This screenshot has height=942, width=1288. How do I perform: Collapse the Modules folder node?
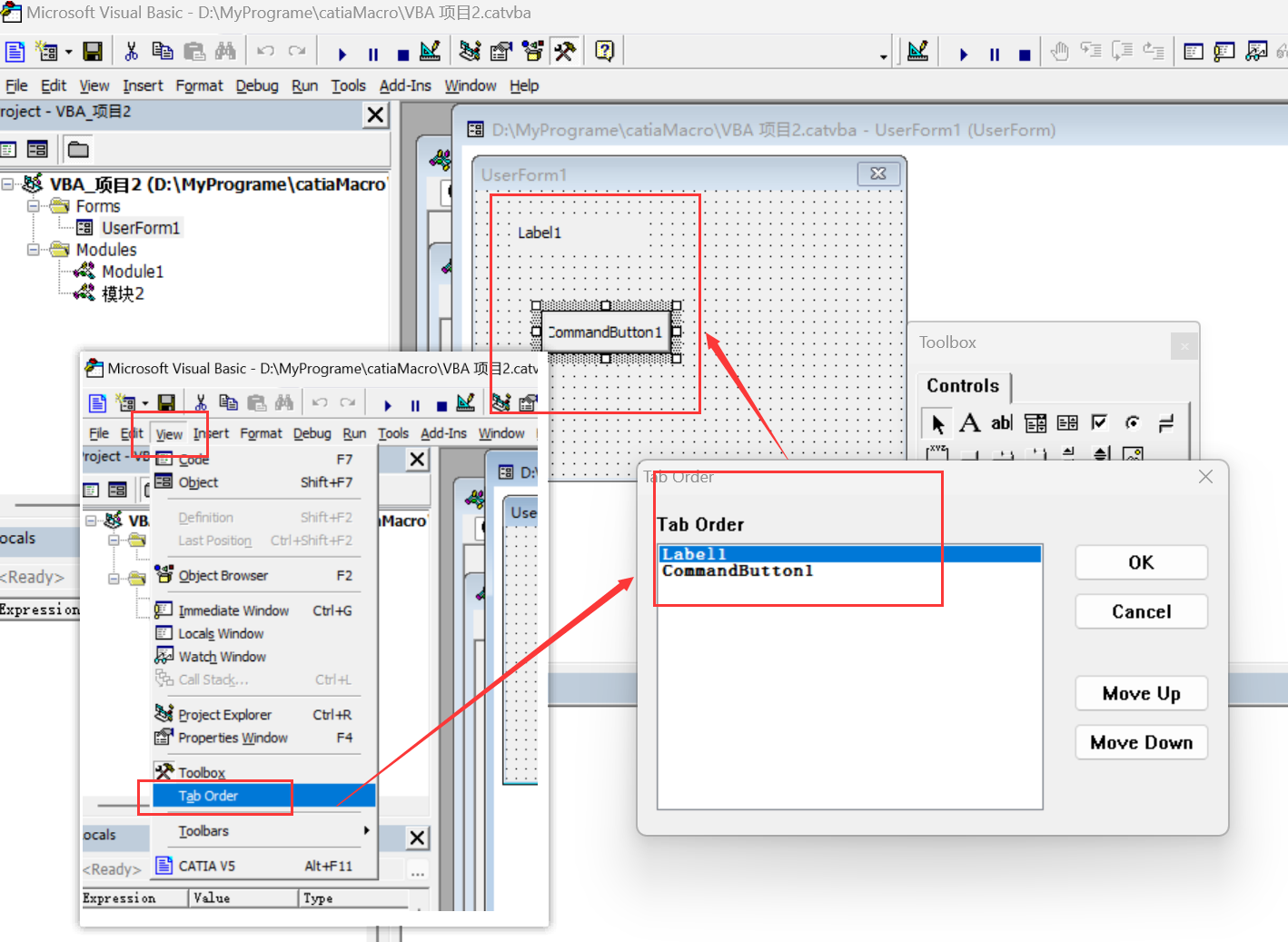click(x=34, y=250)
